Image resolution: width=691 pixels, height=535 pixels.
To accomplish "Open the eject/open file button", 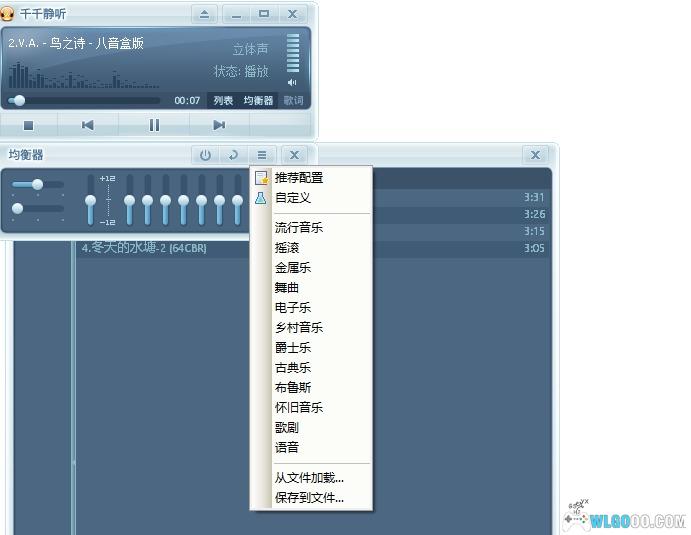I will [x=204, y=14].
